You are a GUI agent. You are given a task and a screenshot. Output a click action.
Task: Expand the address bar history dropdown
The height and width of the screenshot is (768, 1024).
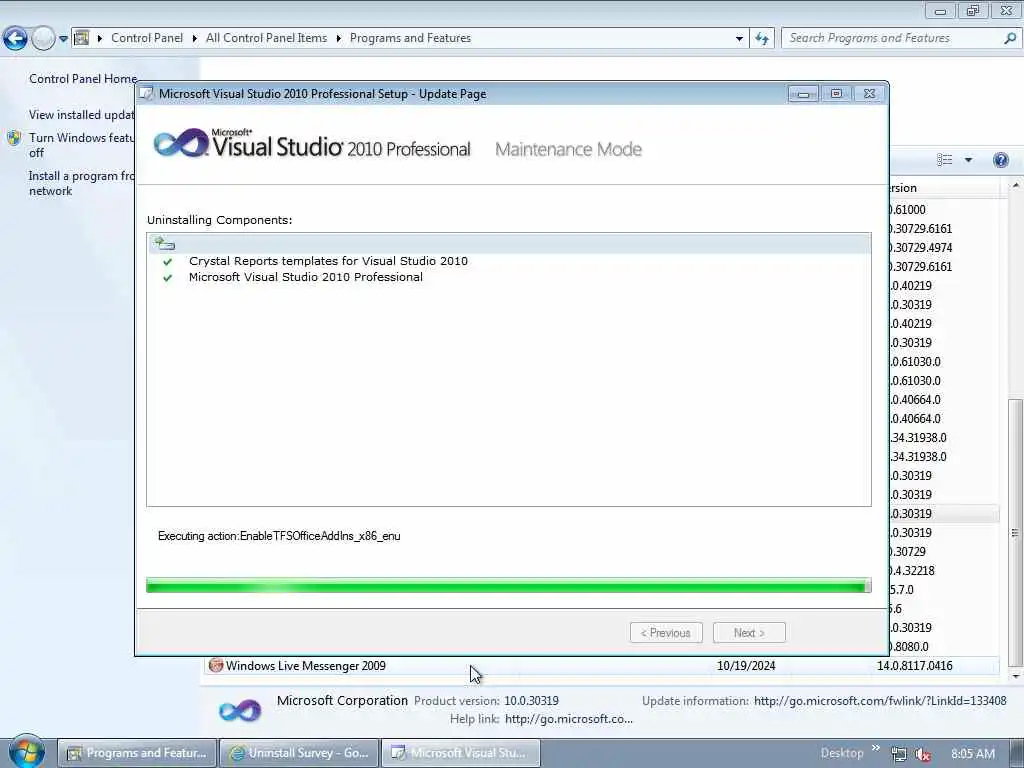coord(739,39)
